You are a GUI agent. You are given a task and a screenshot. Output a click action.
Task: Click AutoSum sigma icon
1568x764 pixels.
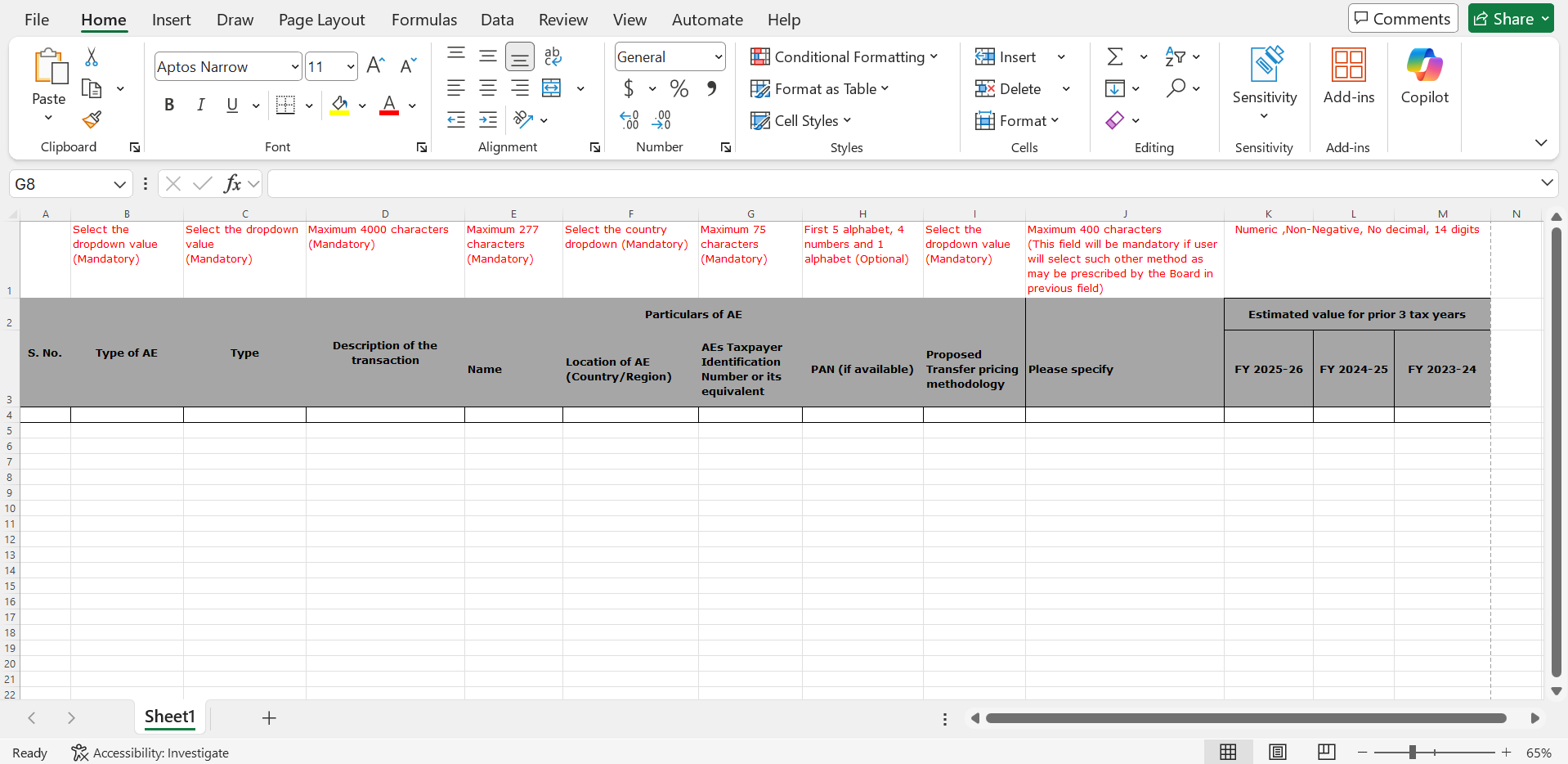pos(1115,56)
